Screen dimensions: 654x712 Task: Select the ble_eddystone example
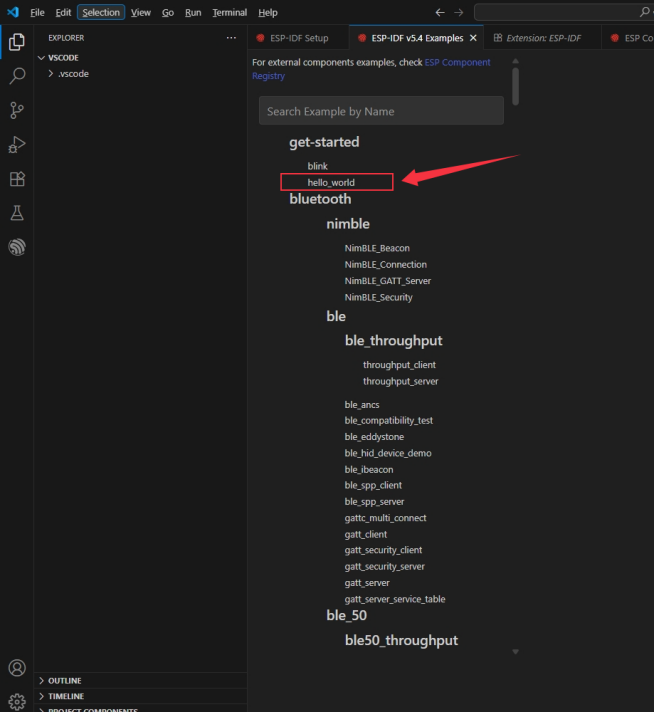(x=374, y=437)
